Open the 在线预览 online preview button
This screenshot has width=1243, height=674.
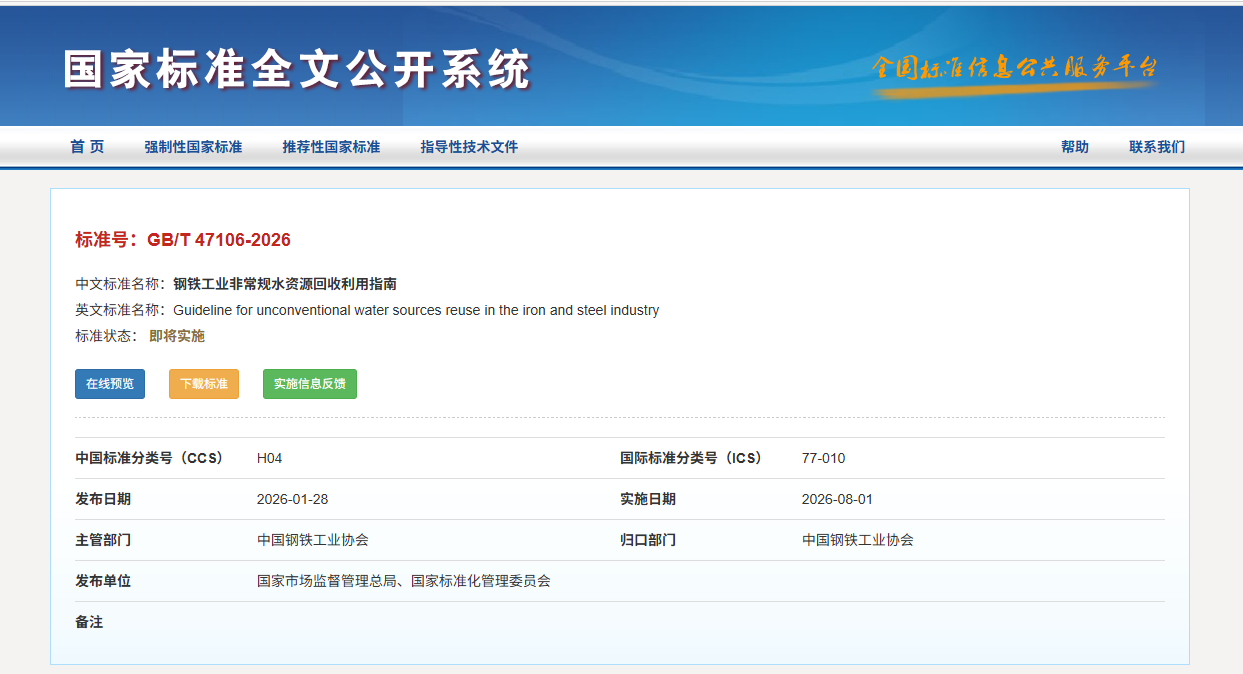point(109,384)
